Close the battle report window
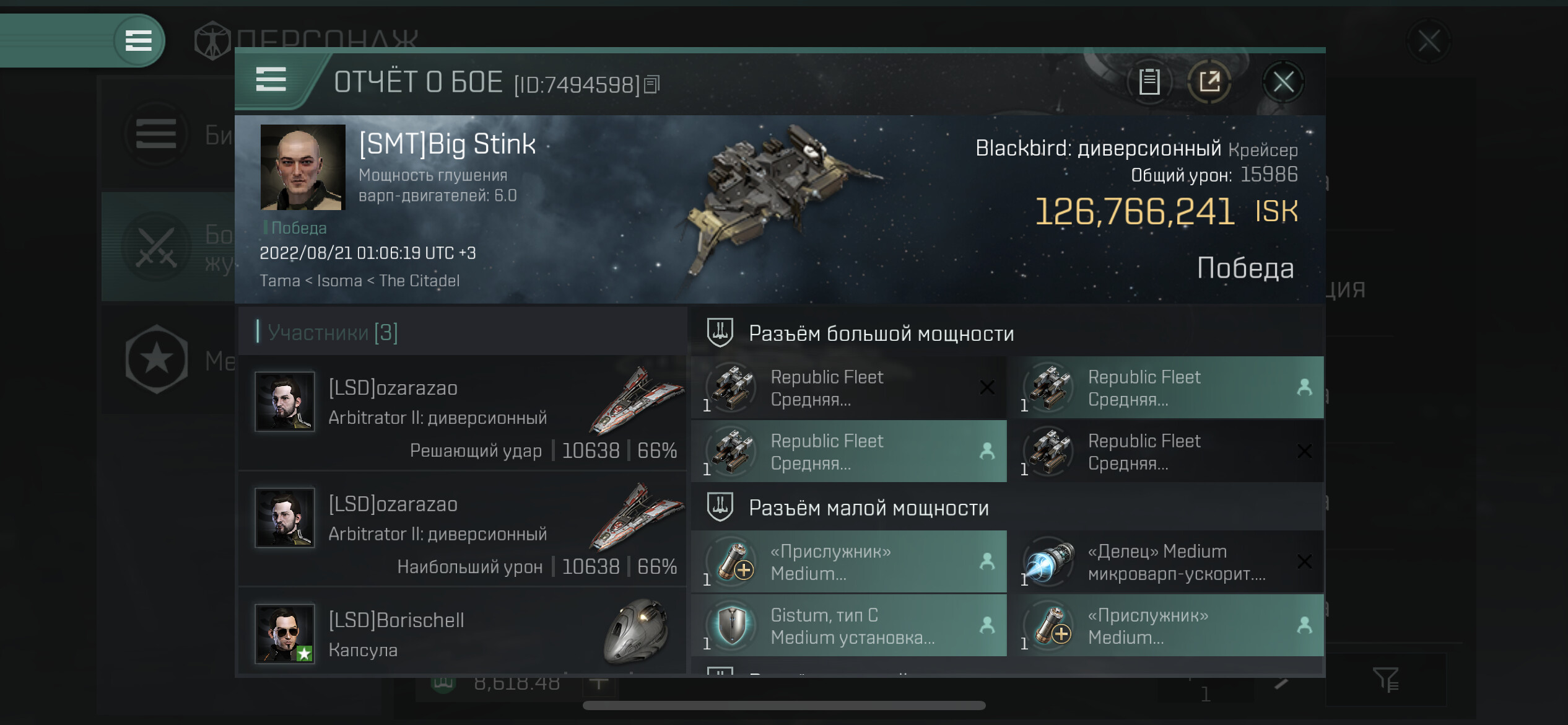 click(1283, 82)
